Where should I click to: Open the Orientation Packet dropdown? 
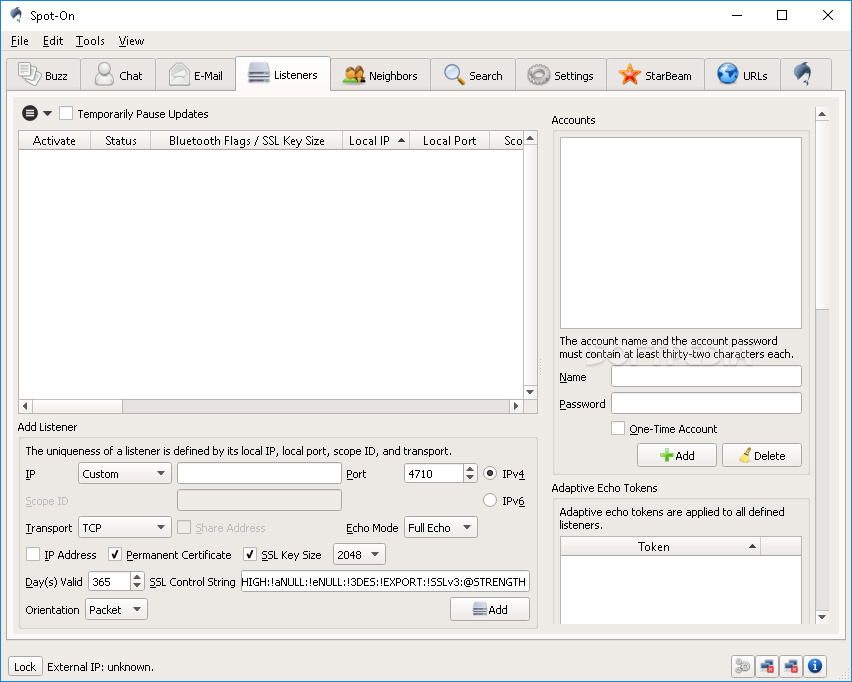click(x=116, y=609)
